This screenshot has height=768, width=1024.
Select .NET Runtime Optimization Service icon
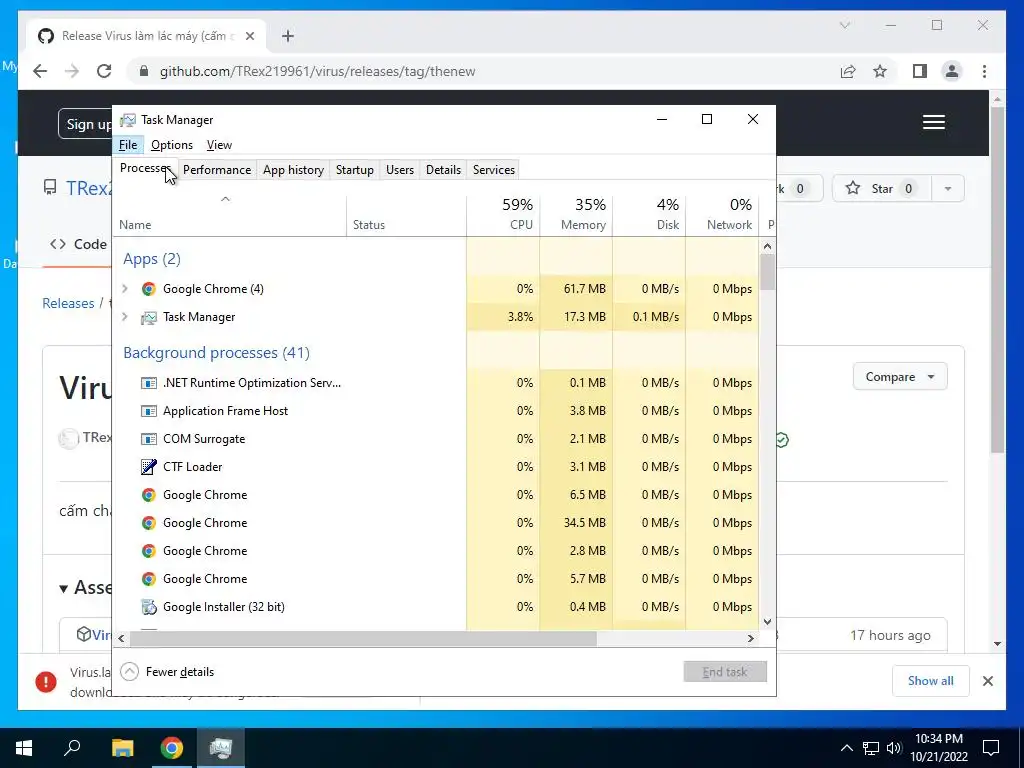pos(149,383)
